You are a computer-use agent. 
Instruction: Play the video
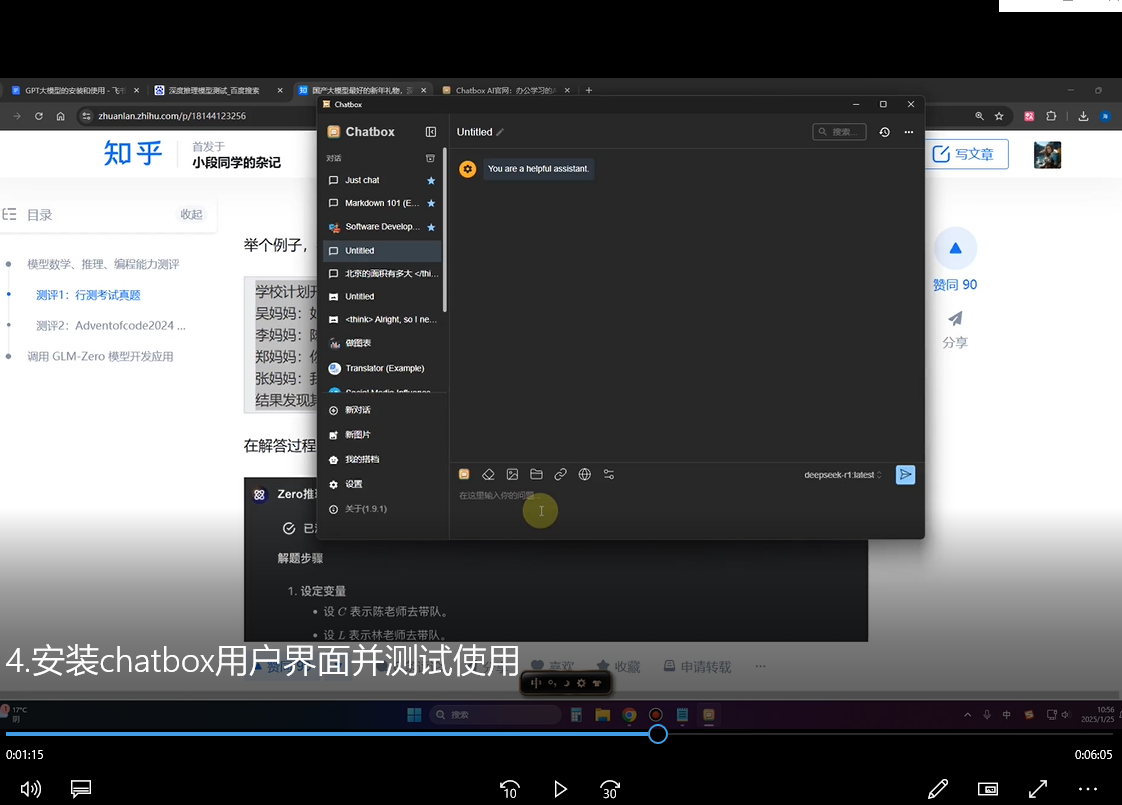point(560,789)
